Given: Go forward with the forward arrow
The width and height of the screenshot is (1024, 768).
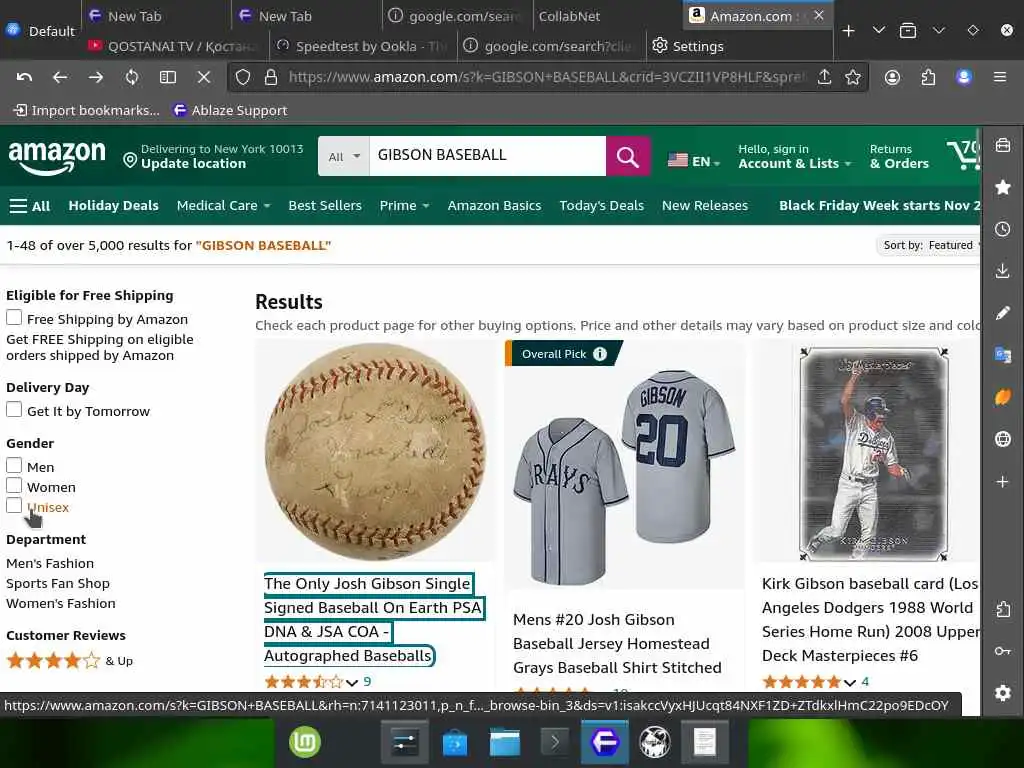Looking at the screenshot, I should (96, 77).
